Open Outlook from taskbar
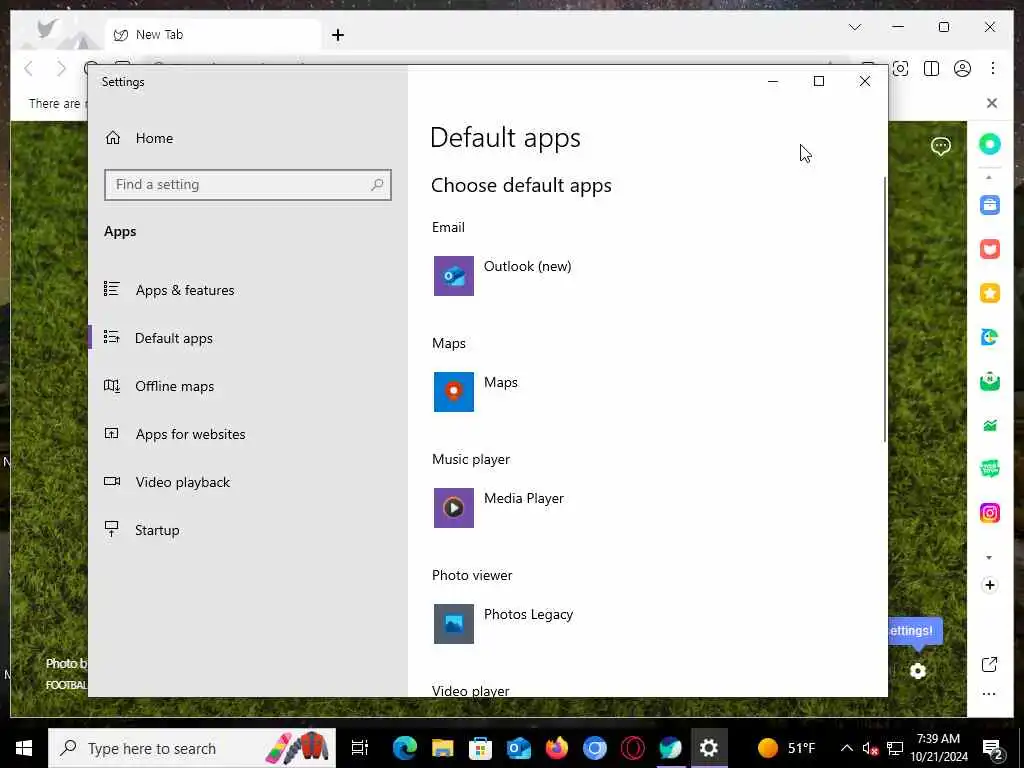Screen dimensions: 1024x768 pyautogui.click(x=519, y=748)
